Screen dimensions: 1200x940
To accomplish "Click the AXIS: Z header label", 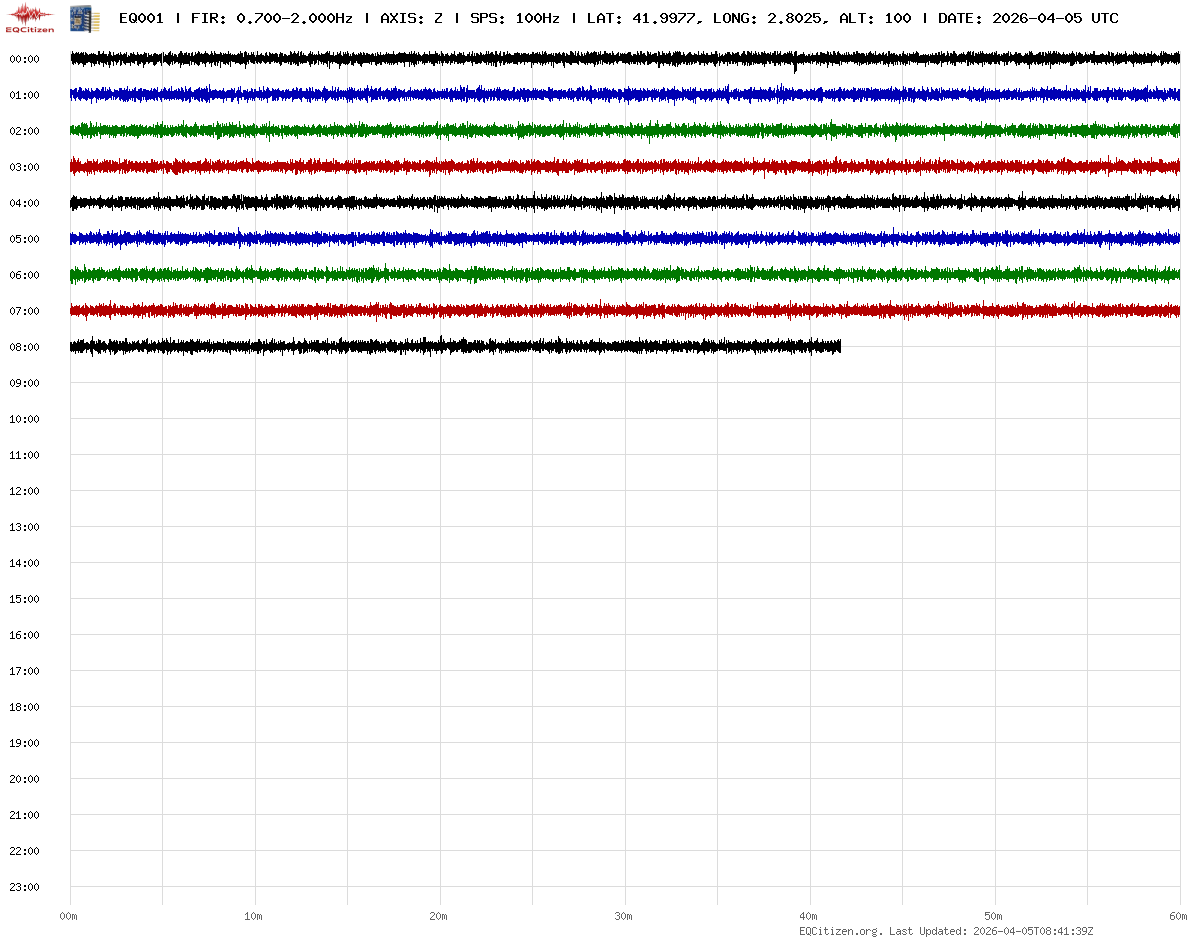I will pyautogui.click(x=411, y=18).
